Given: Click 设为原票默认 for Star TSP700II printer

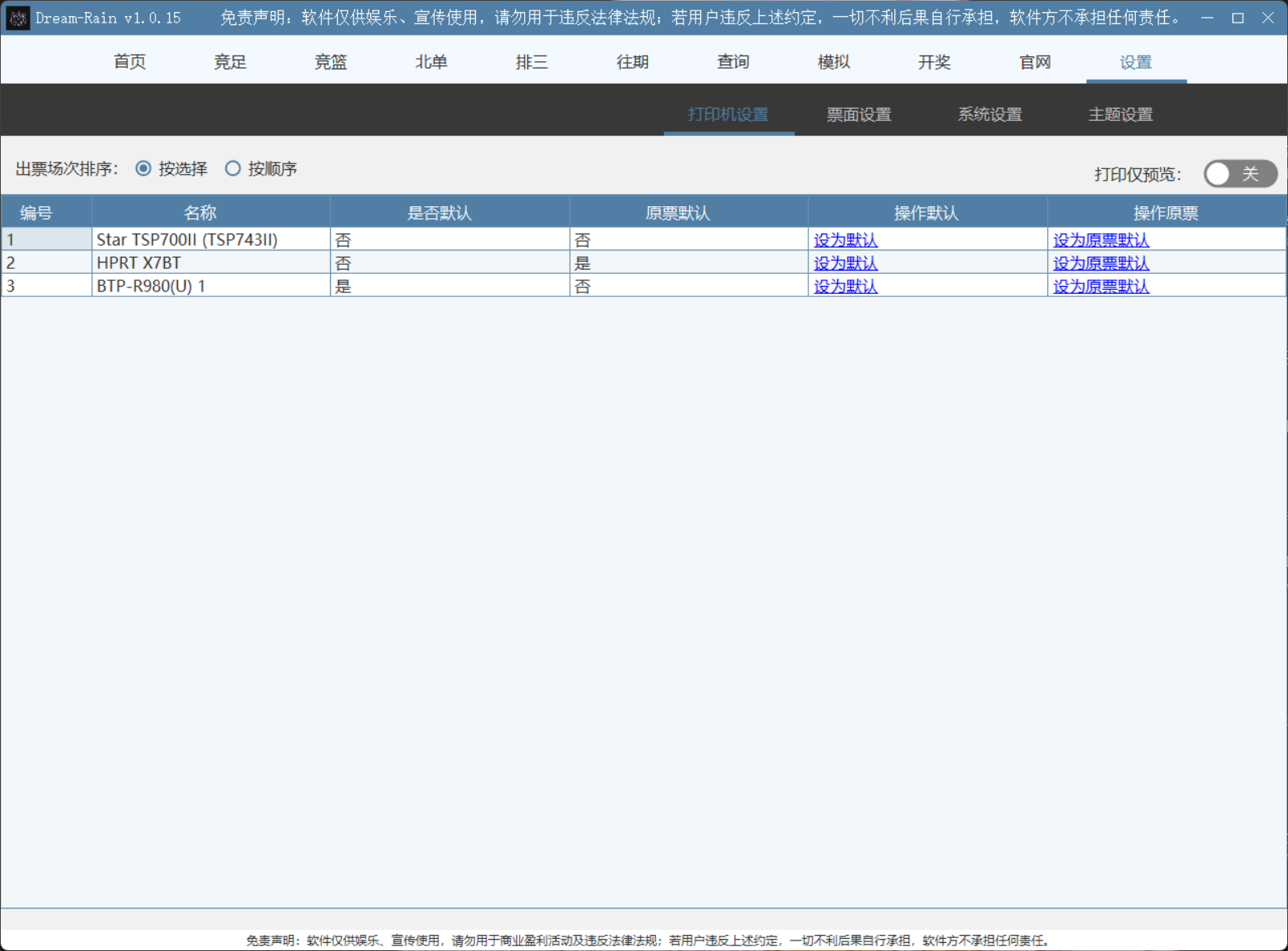Looking at the screenshot, I should [x=1100, y=240].
